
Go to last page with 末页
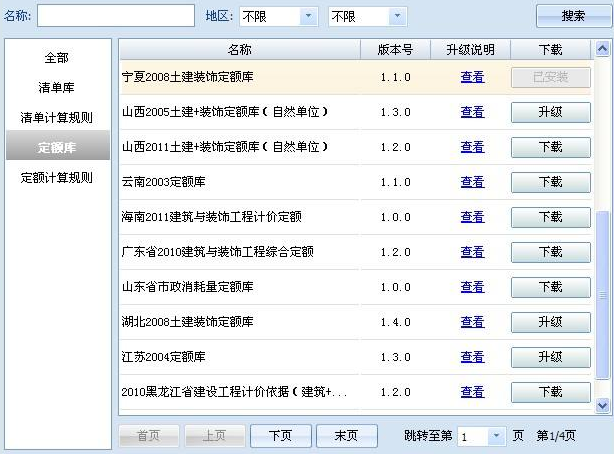(347, 436)
